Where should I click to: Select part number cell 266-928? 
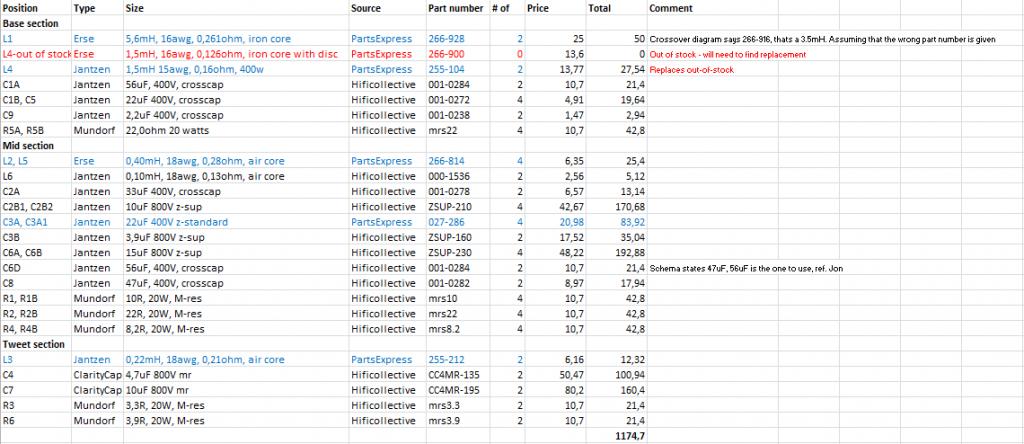tap(456, 39)
